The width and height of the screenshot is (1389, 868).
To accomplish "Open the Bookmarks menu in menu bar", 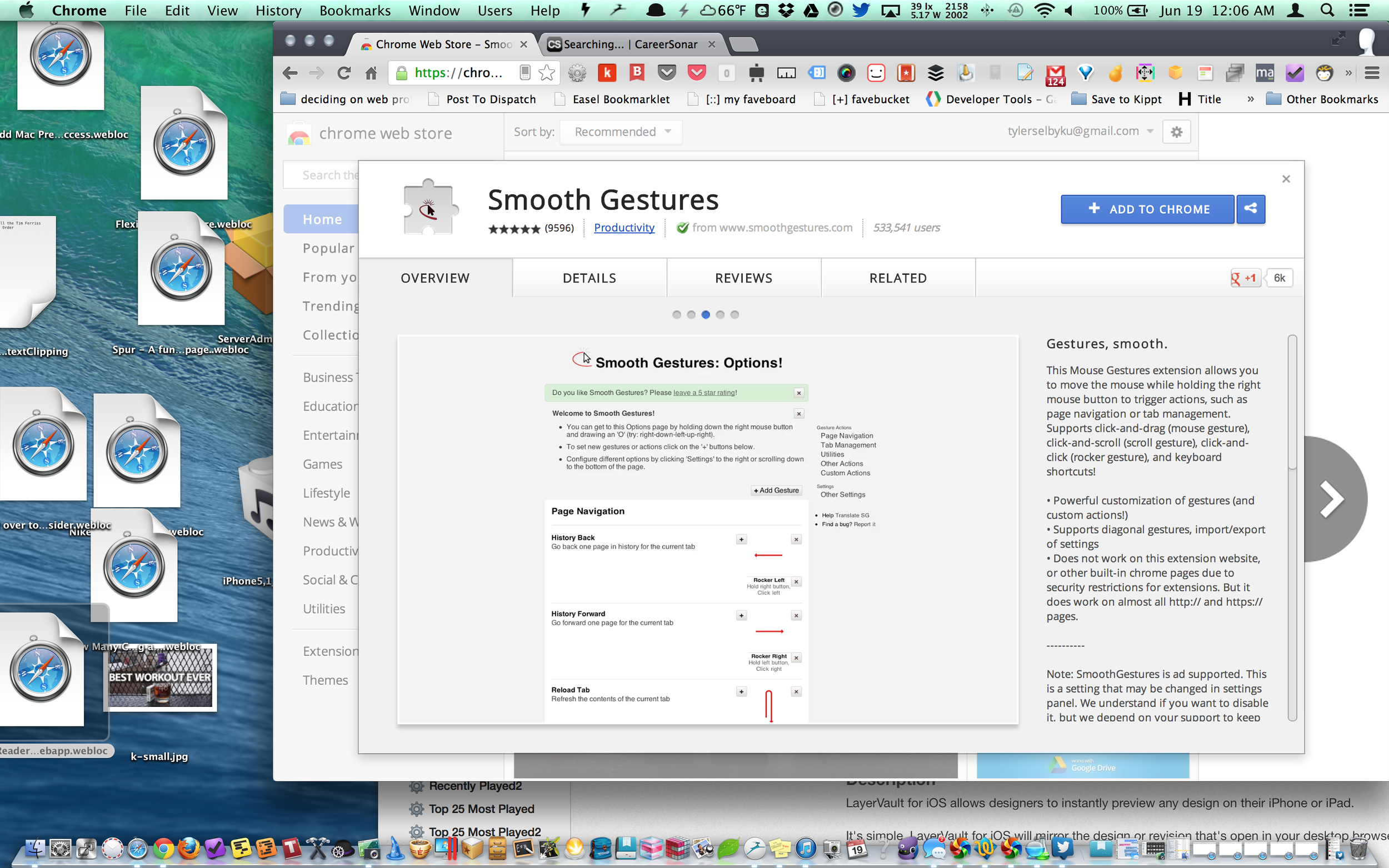I will 355,11.
